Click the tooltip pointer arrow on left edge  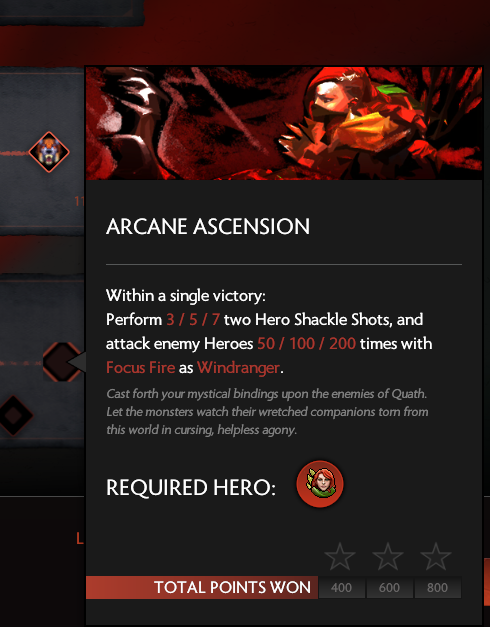[x=77, y=362]
